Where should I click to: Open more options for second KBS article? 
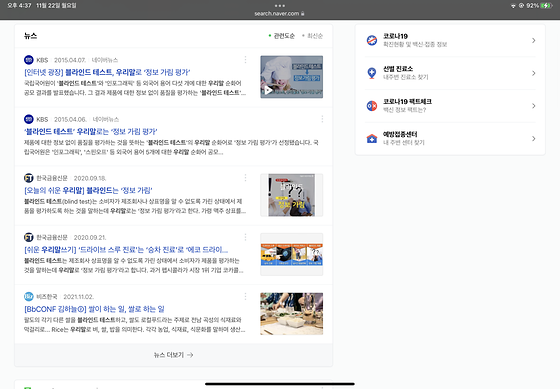pos(322,119)
